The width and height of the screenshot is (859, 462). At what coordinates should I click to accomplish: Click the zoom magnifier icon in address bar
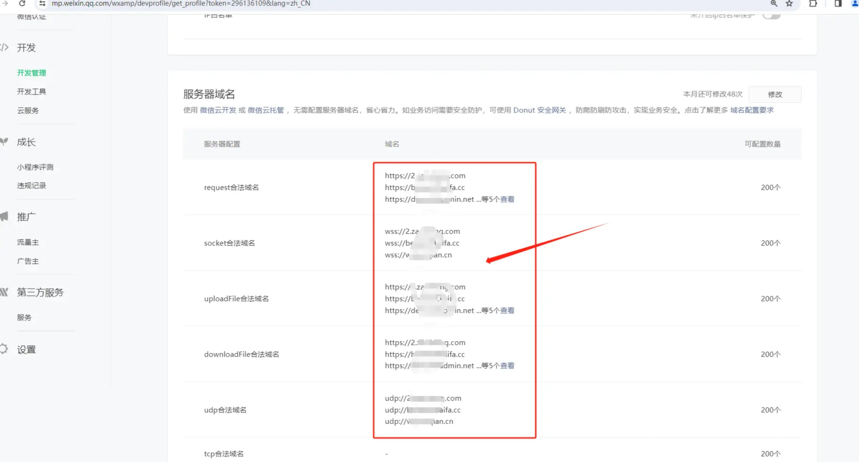774,3
